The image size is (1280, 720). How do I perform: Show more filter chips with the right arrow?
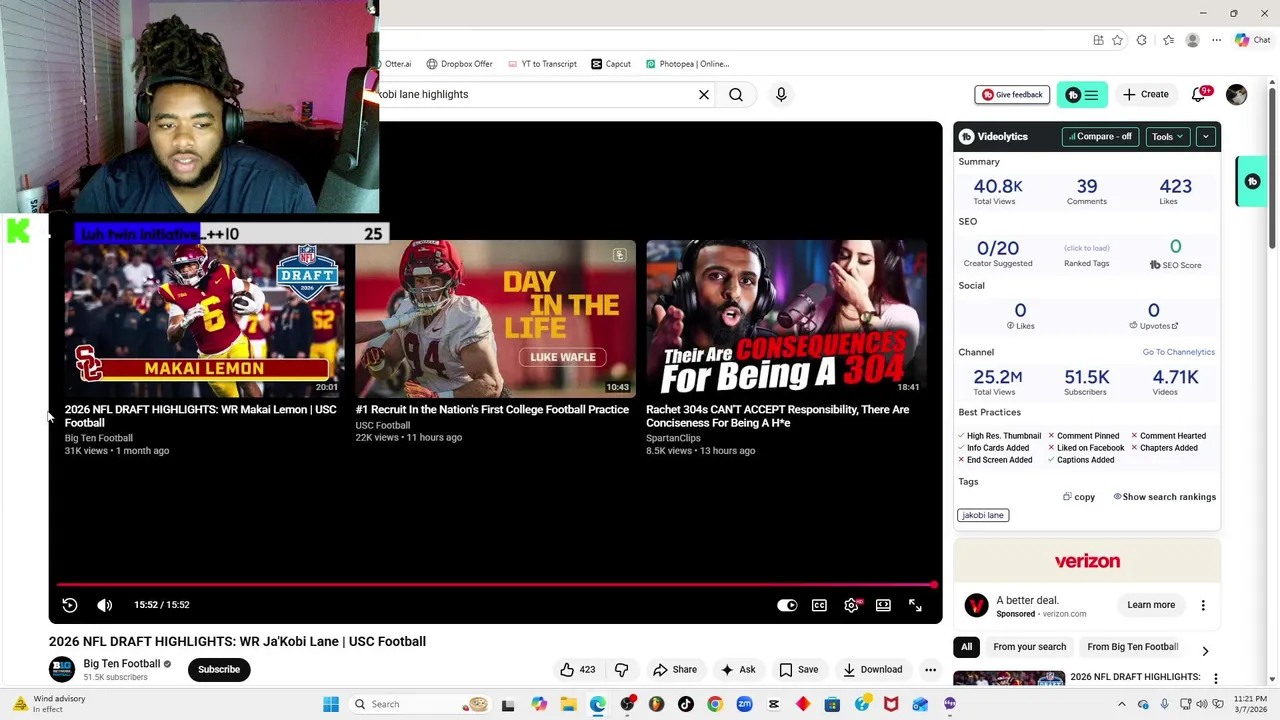point(1205,651)
